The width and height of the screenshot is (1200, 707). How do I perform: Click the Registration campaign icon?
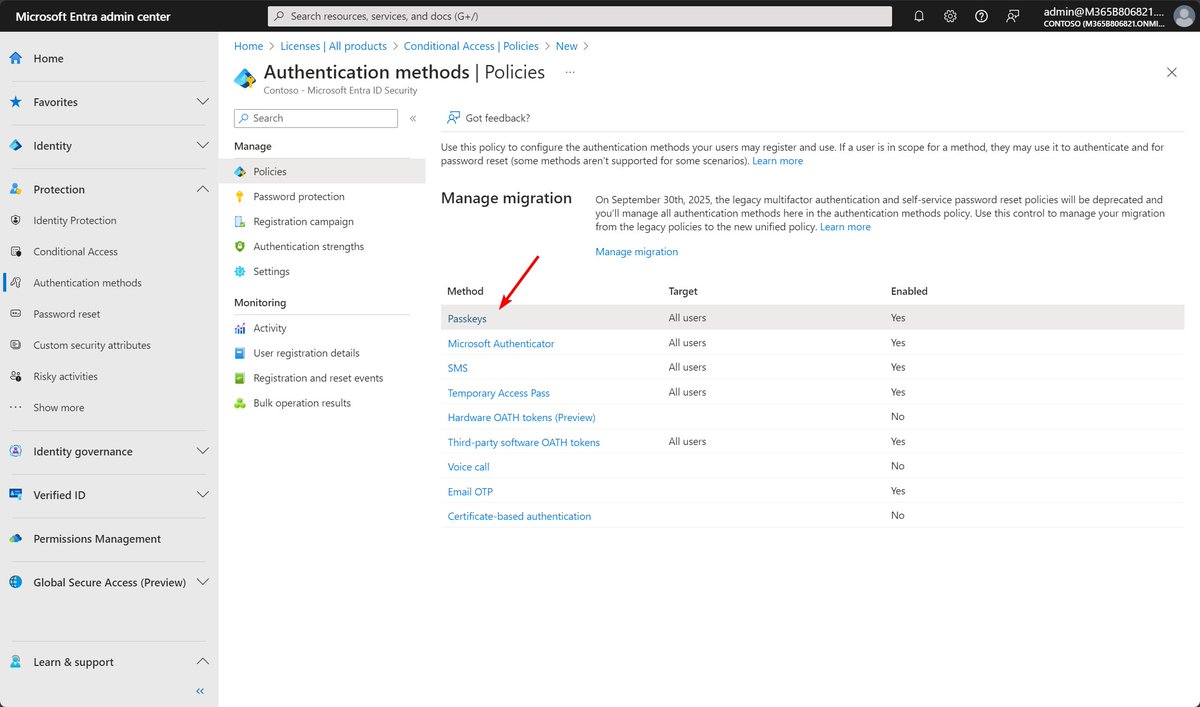[240, 222]
